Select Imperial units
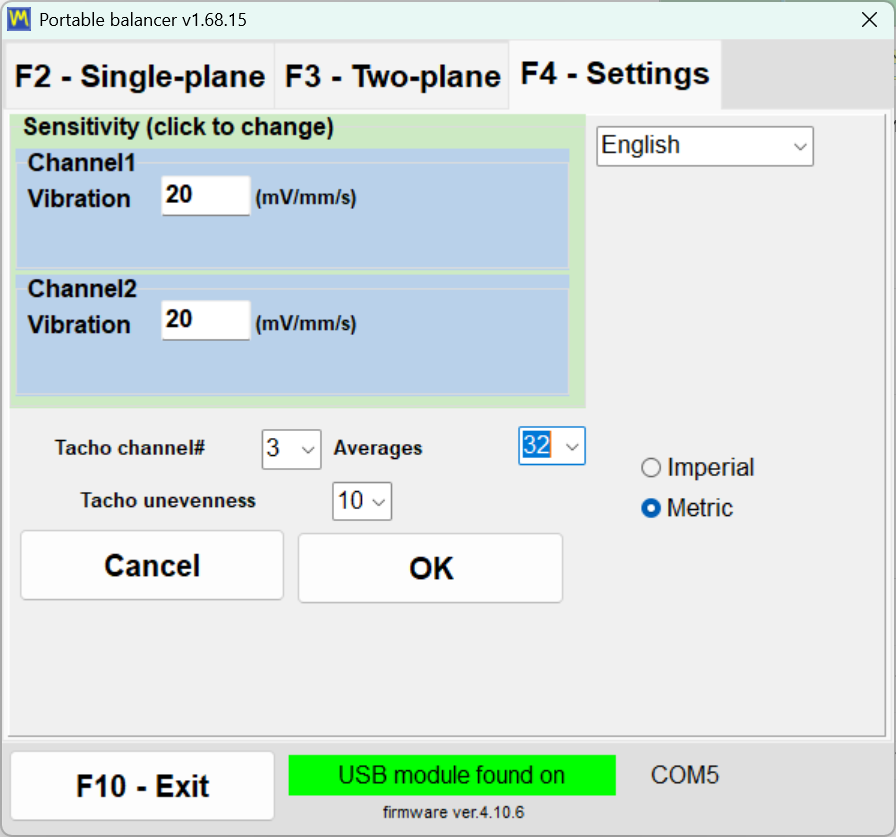 (x=651, y=467)
